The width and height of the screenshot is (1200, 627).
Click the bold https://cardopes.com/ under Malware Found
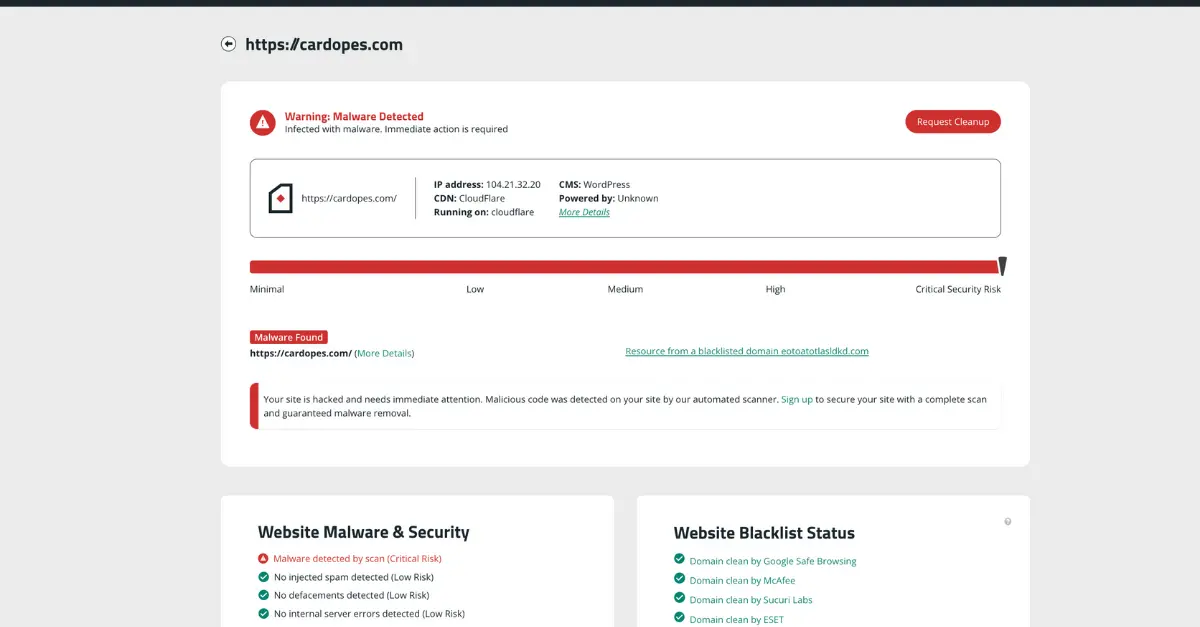(x=301, y=354)
